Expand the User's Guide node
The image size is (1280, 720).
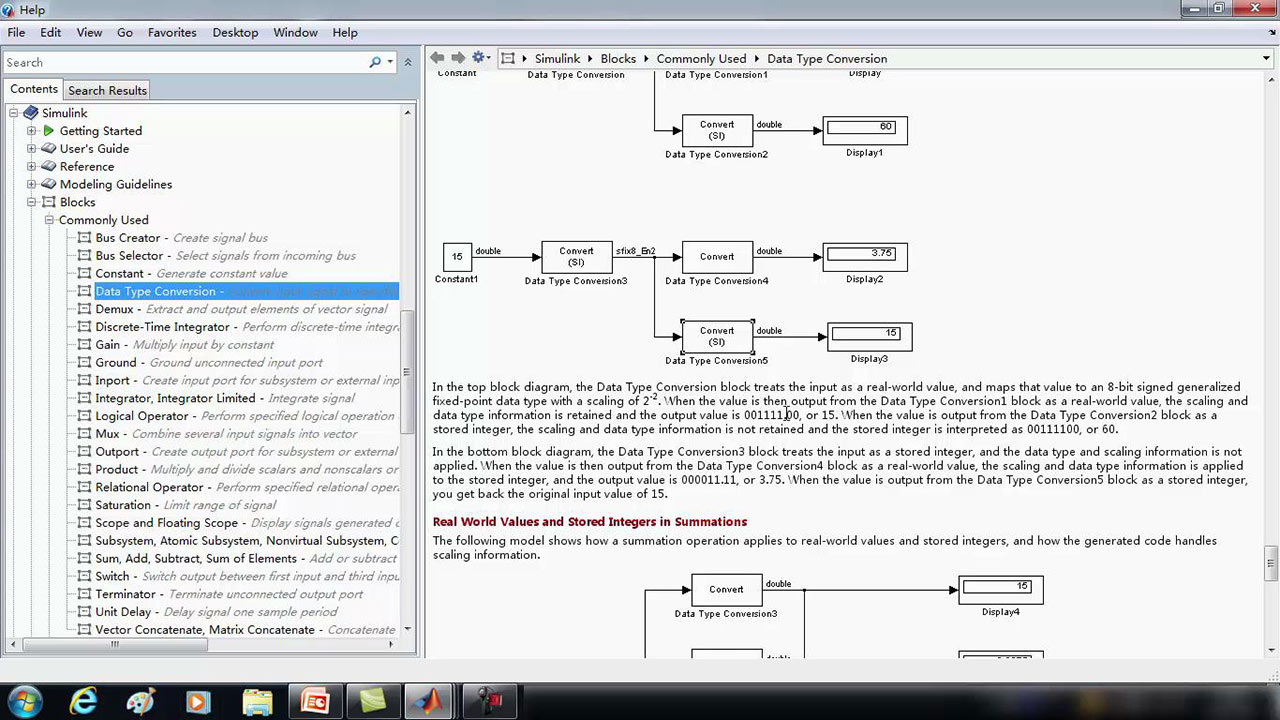pyautogui.click(x=31, y=149)
